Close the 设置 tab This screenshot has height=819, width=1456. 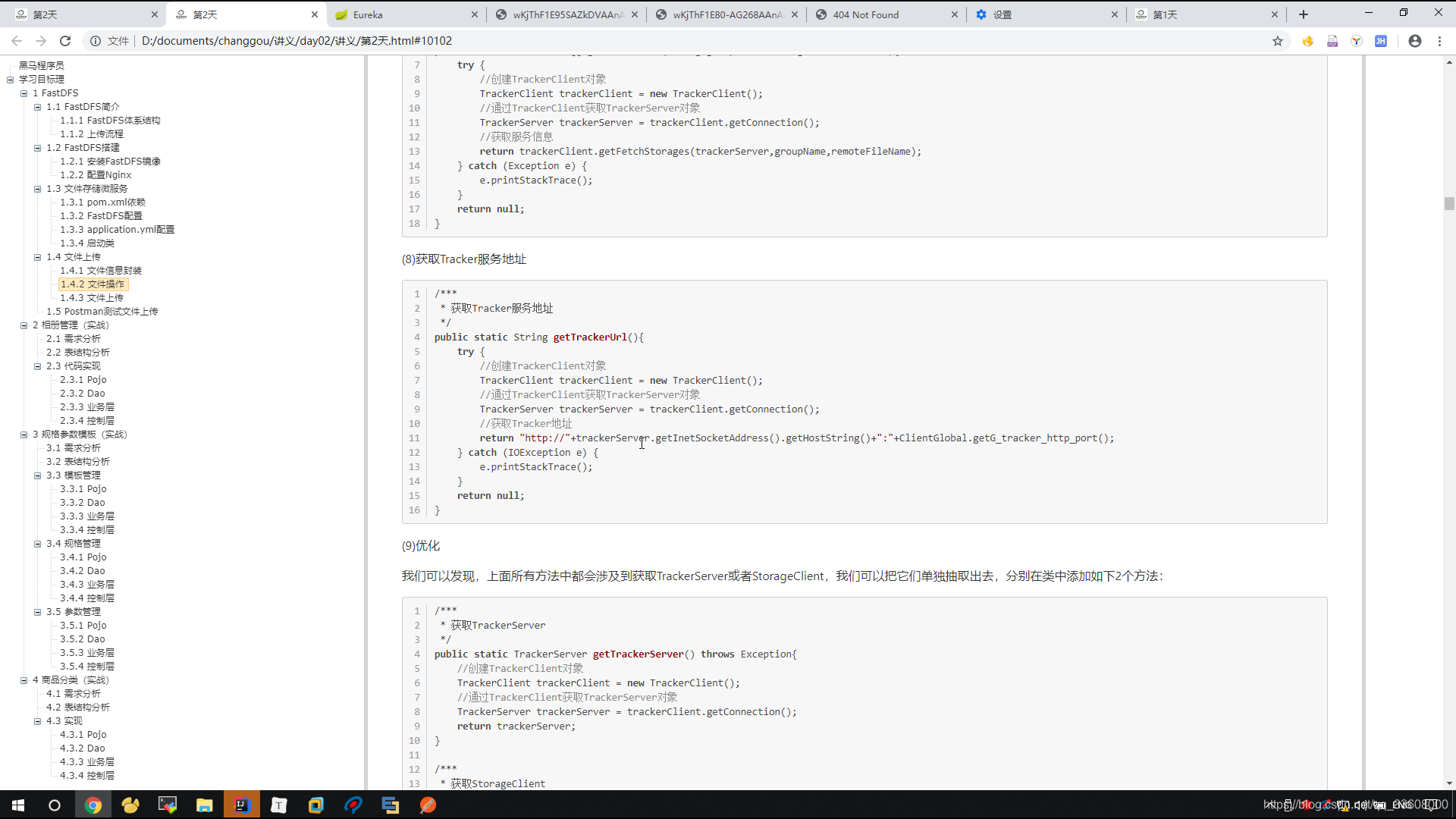pos(1115,14)
